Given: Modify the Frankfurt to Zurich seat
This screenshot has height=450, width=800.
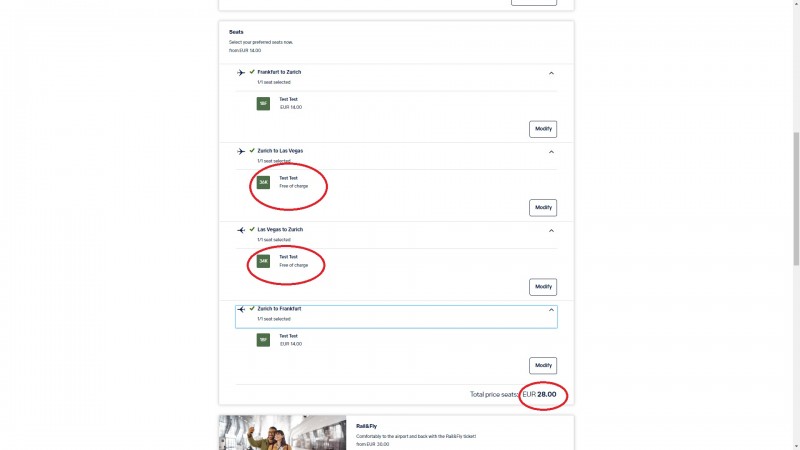Looking at the screenshot, I should tap(543, 129).
